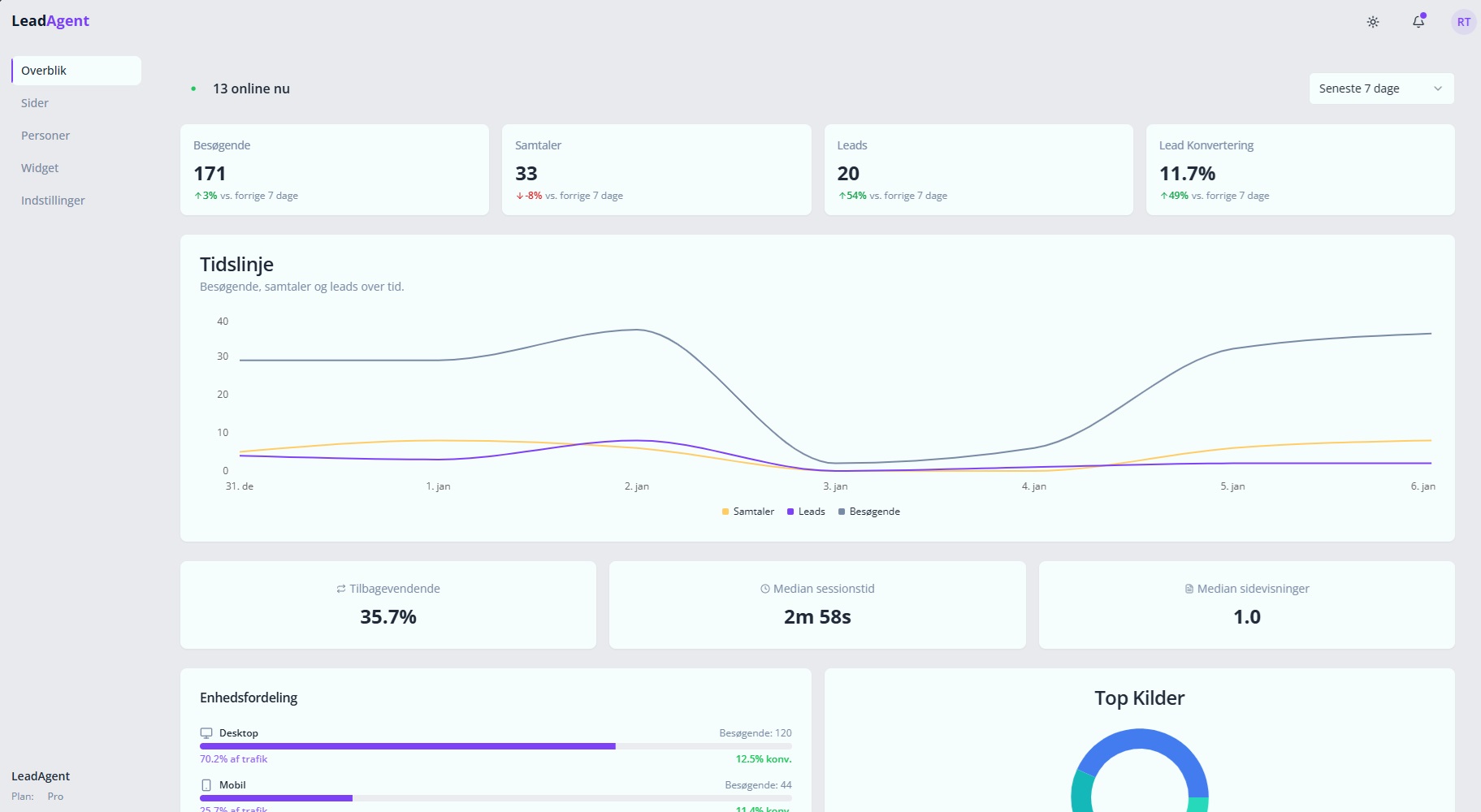Click the refresh icon on Tilbagevendende card
The height and width of the screenshot is (812, 1481).
340,588
